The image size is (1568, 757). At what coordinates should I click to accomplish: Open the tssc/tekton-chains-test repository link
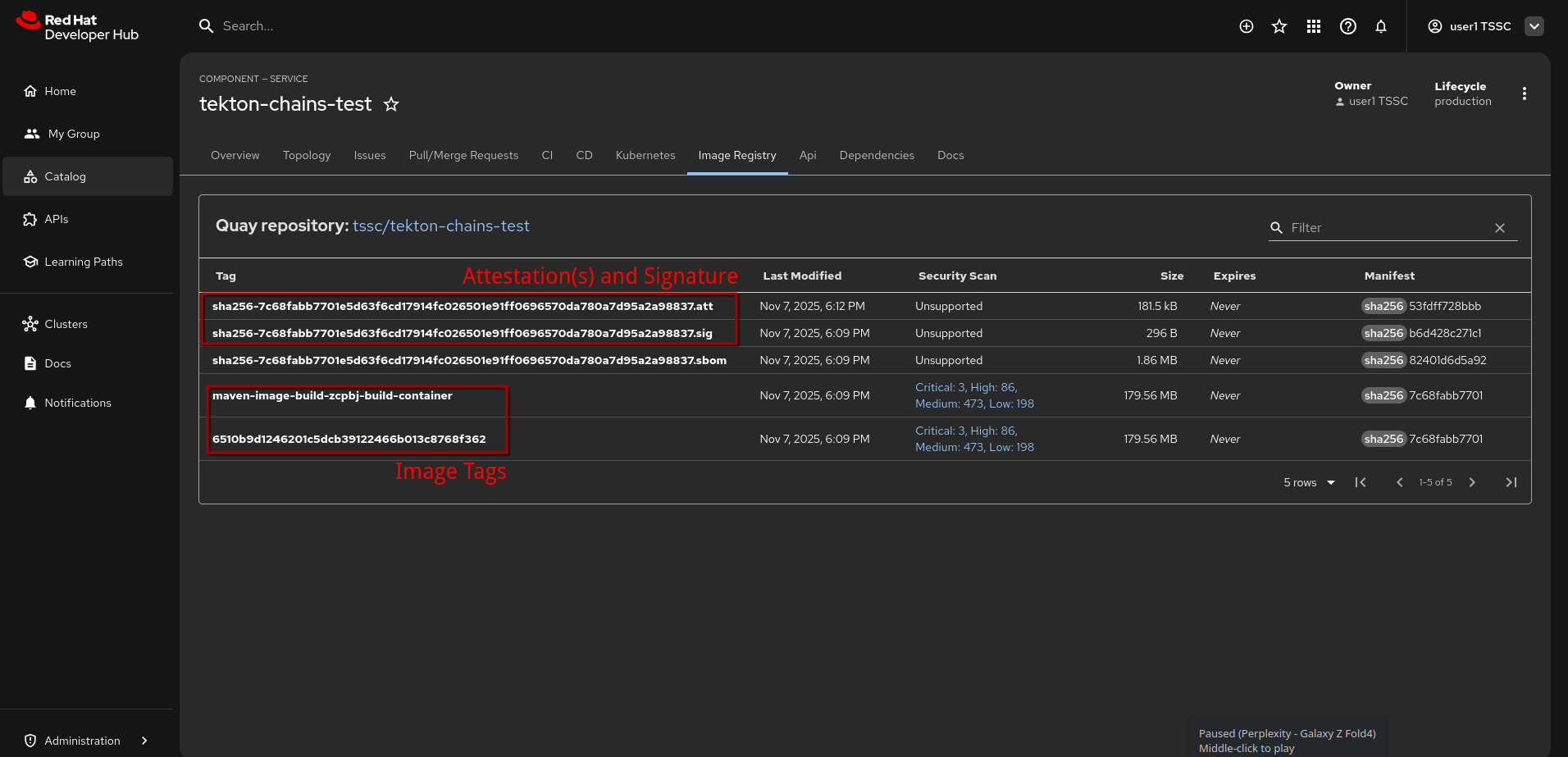click(x=440, y=226)
